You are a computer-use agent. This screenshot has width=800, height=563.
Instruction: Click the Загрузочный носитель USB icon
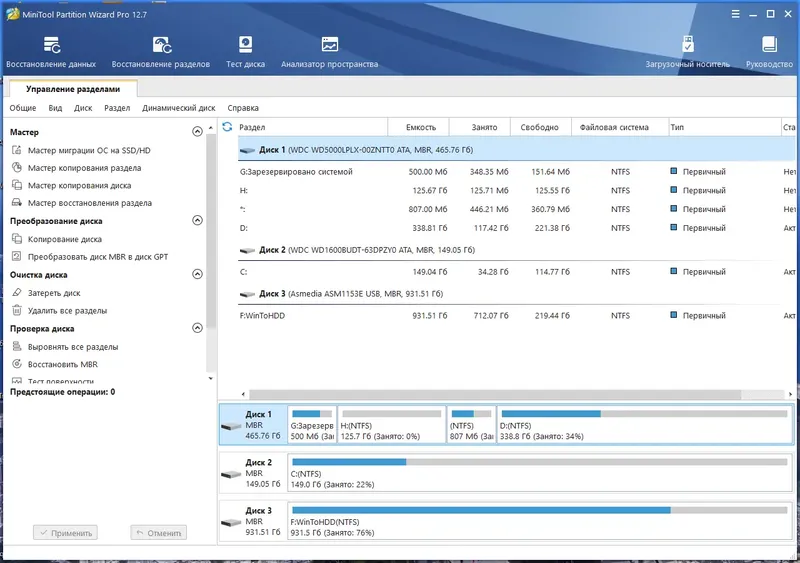688,45
